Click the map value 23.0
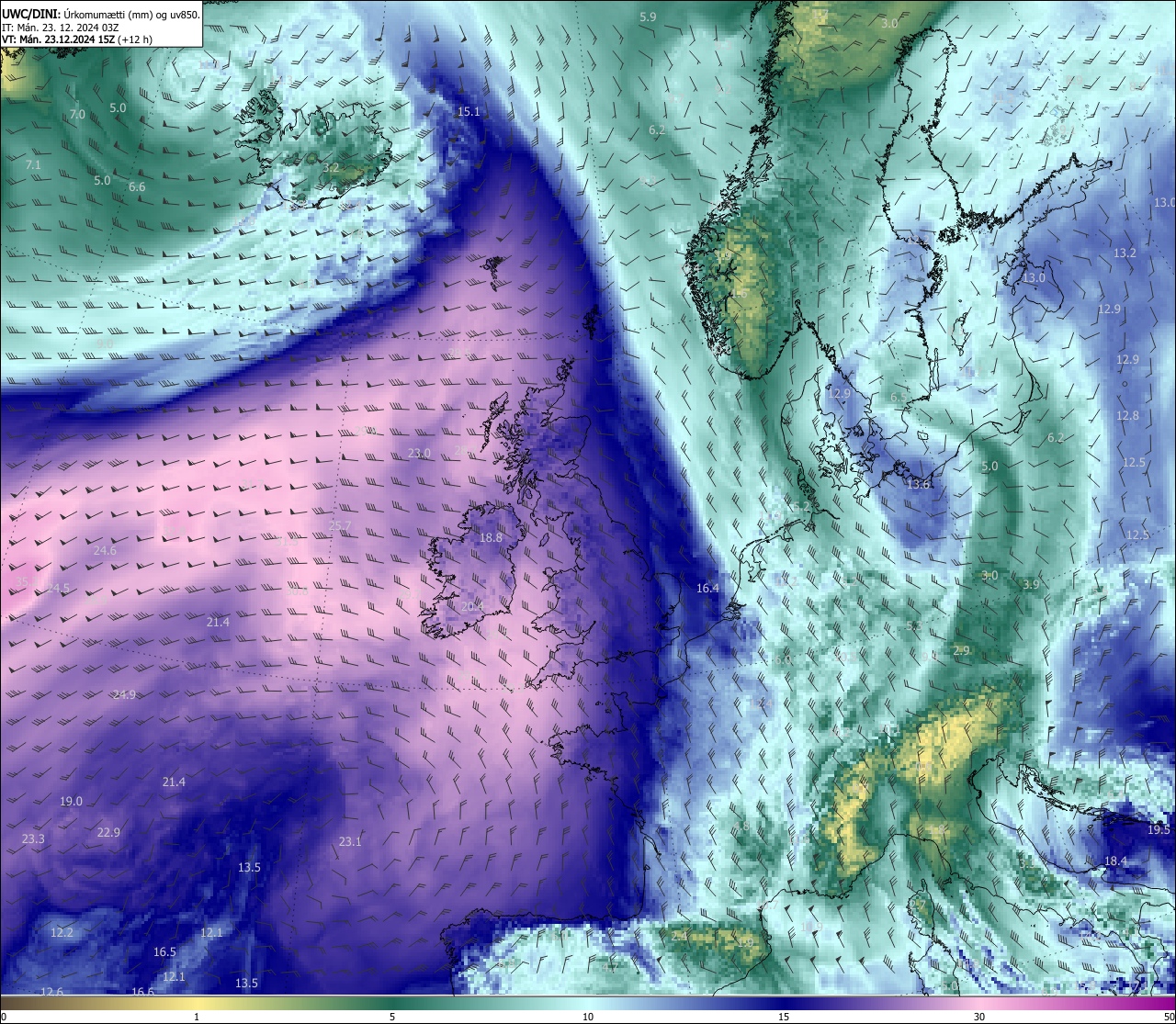This screenshot has width=1176, height=1024. tap(419, 454)
